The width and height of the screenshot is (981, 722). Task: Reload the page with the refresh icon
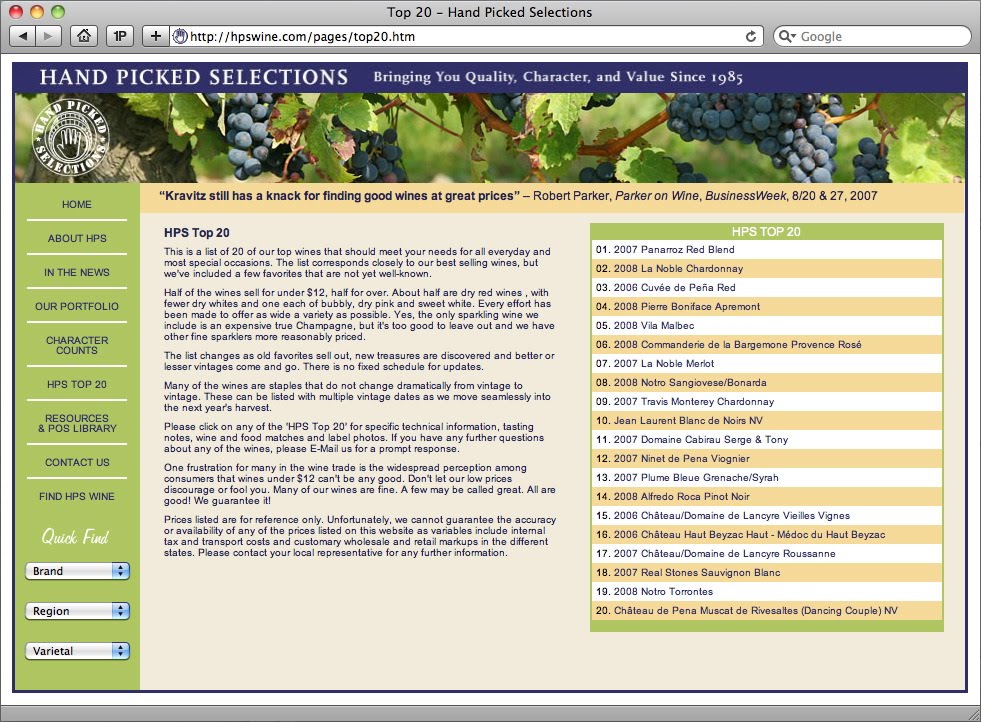751,36
